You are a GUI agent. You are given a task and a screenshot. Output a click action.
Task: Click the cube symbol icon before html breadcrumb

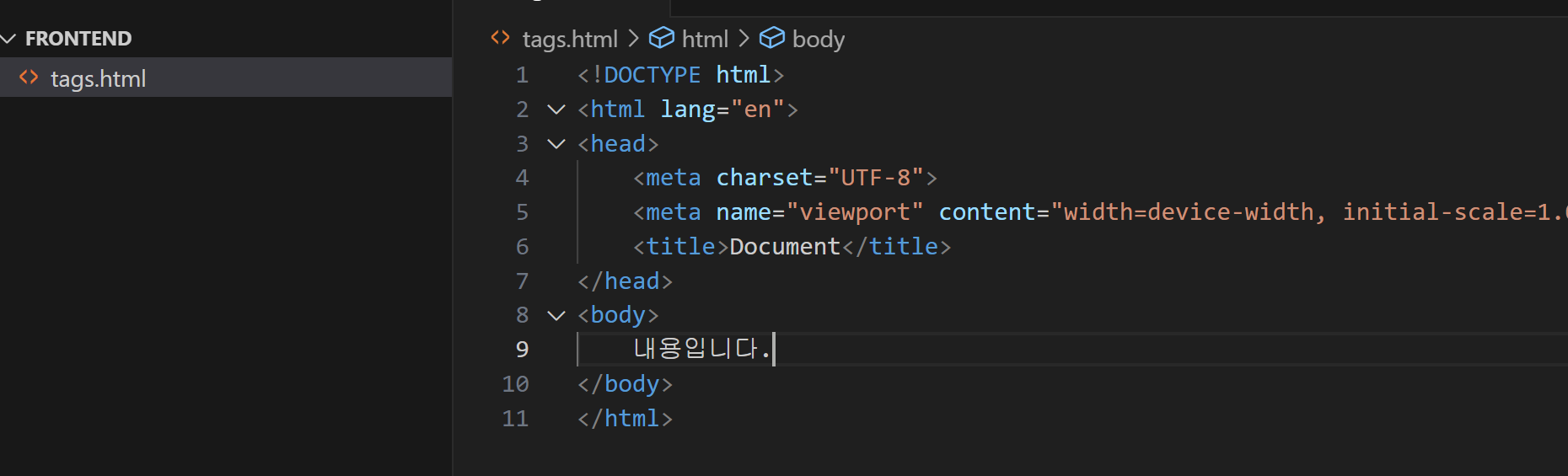coord(661,38)
